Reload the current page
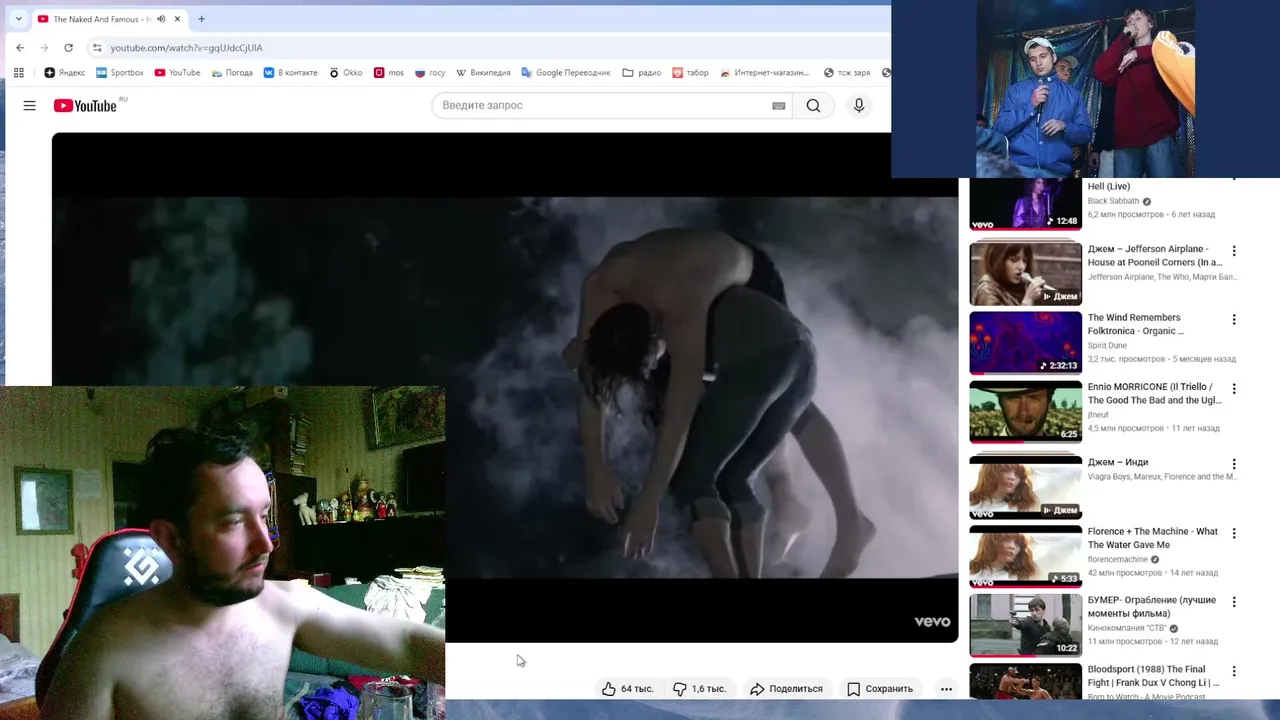The image size is (1280, 720). click(x=68, y=47)
